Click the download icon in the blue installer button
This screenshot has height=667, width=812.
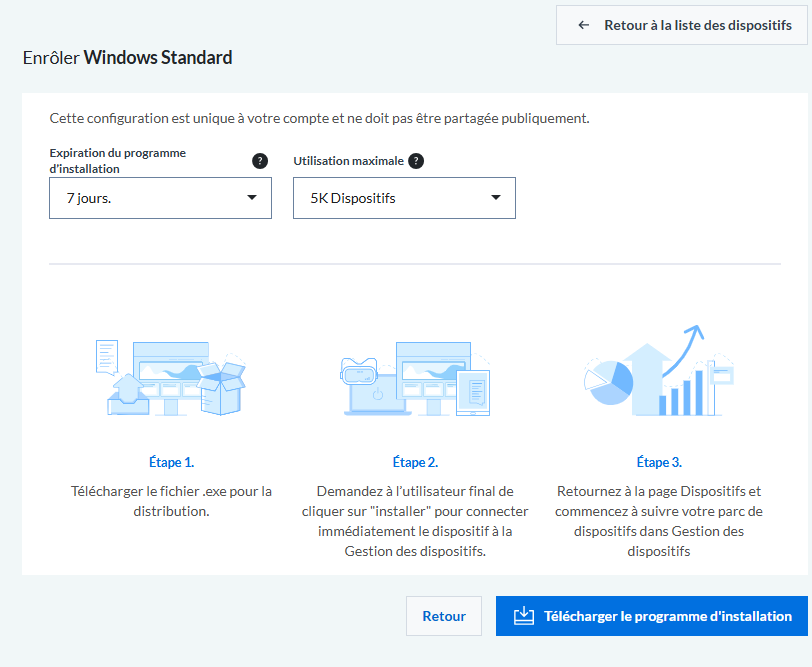pyautogui.click(x=524, y=616)
